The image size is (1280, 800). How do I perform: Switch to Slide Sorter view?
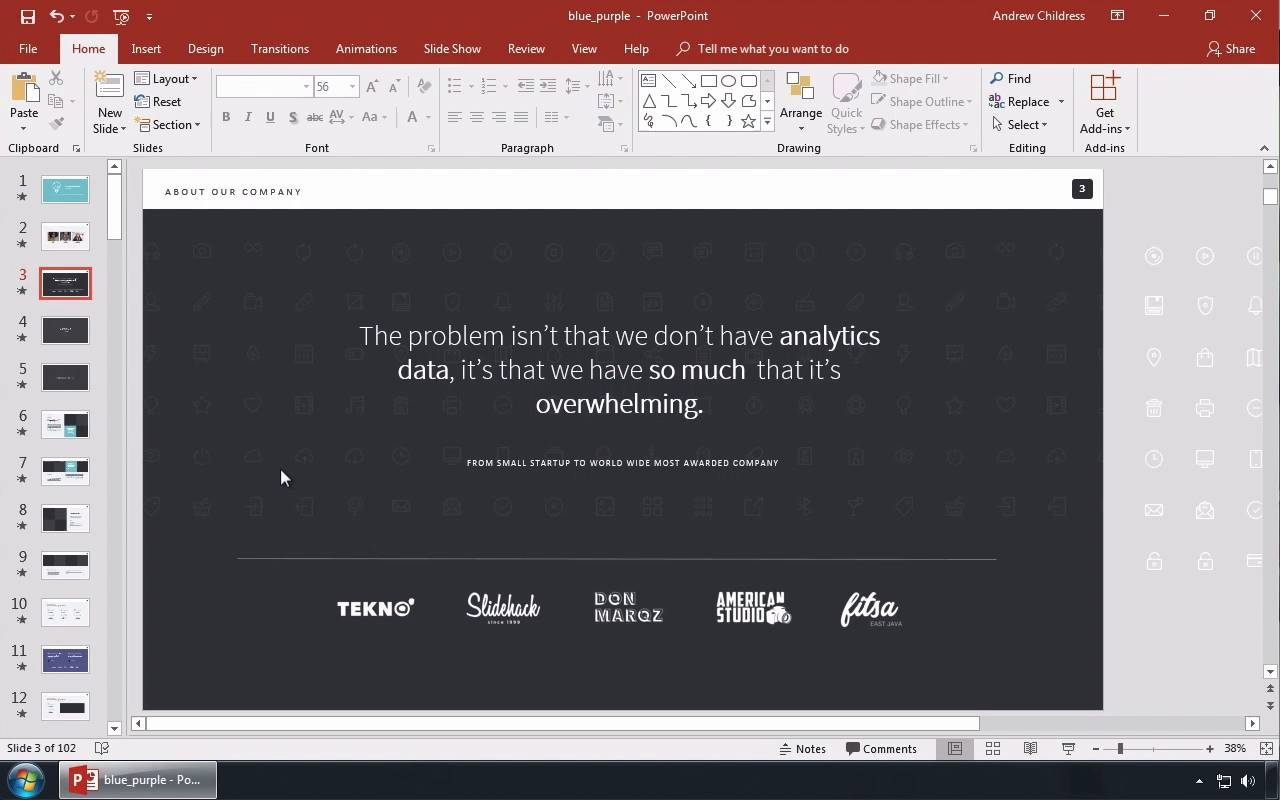click(x=993, y=749)
